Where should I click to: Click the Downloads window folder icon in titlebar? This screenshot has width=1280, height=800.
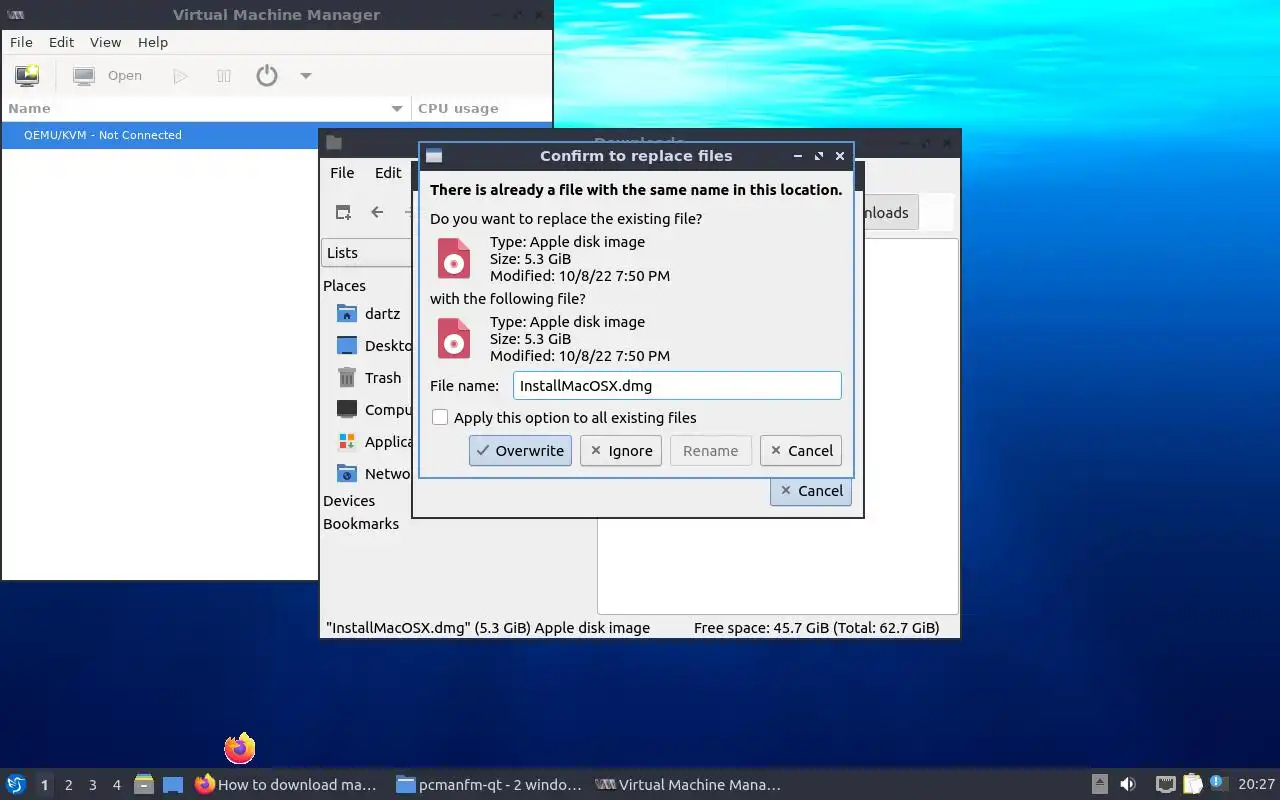coord(334,143)
